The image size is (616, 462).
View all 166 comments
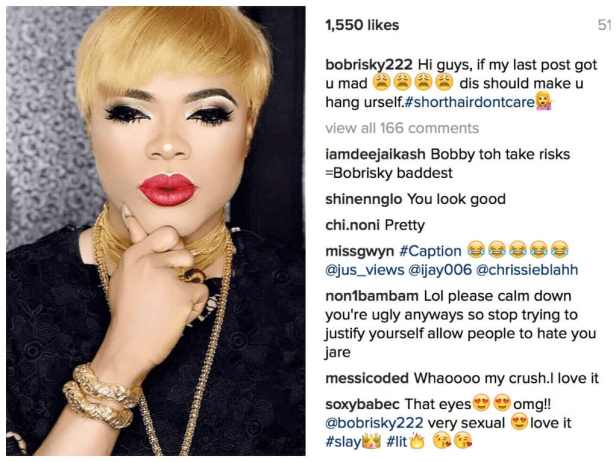click(402, 128)
